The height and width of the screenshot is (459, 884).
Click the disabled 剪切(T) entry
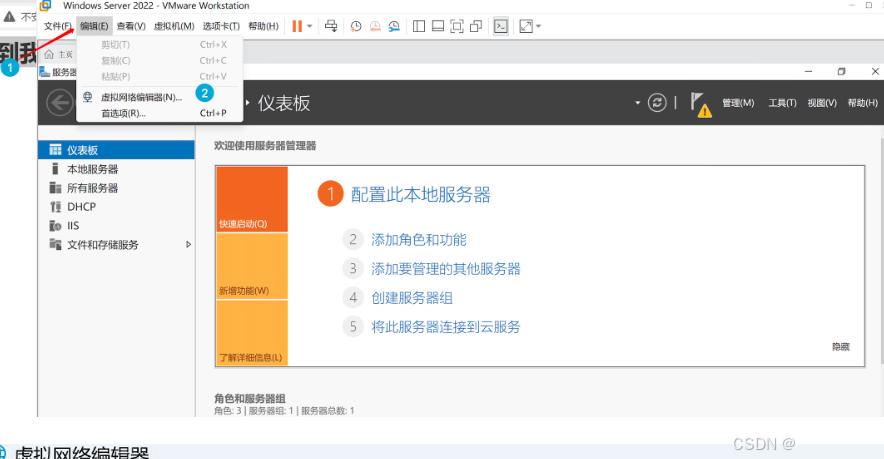[x=160, y=45]
